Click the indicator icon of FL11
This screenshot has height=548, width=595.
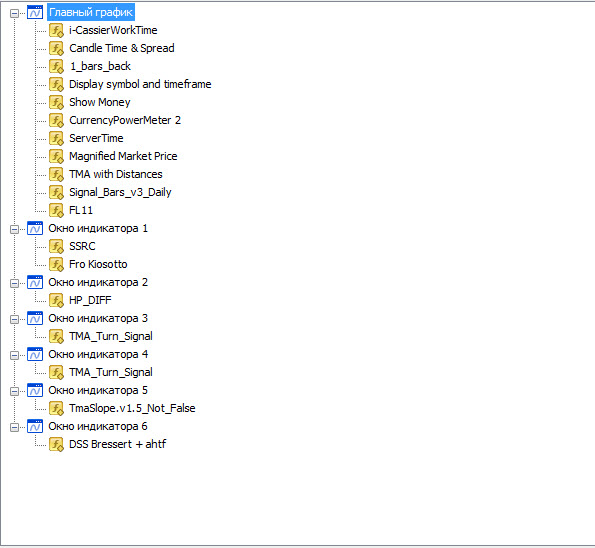57,211
